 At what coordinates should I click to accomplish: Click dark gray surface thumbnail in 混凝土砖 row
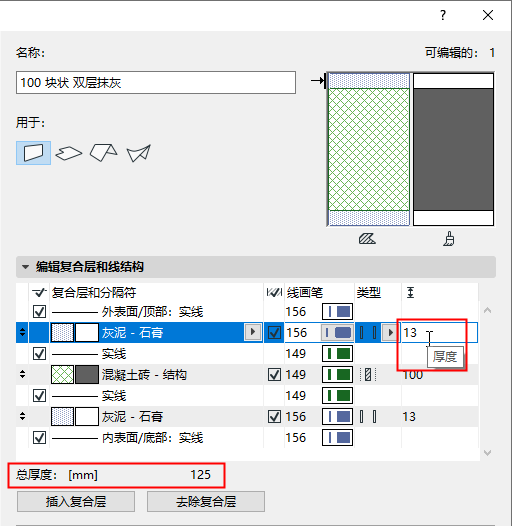(87, 375)
